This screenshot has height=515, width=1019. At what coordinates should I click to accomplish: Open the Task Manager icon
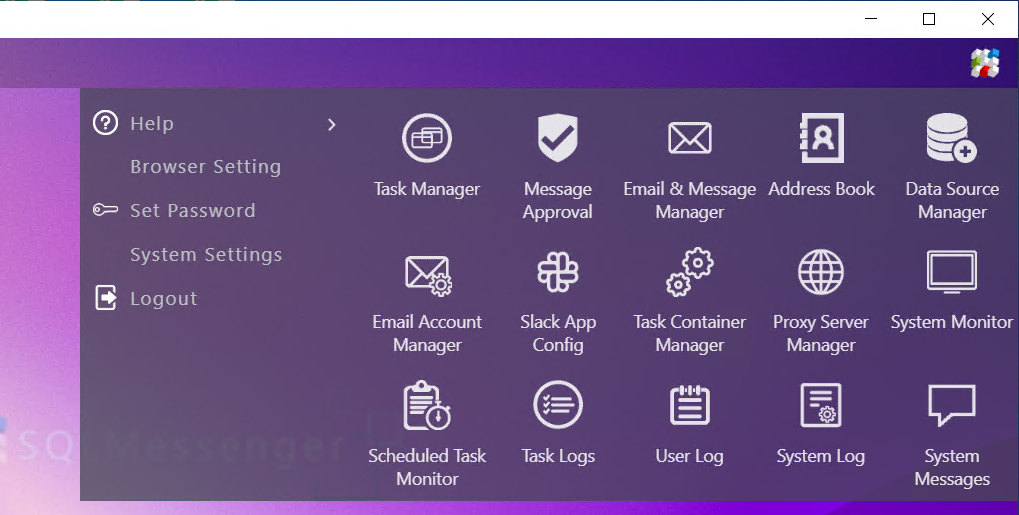(x=427, y=138)
